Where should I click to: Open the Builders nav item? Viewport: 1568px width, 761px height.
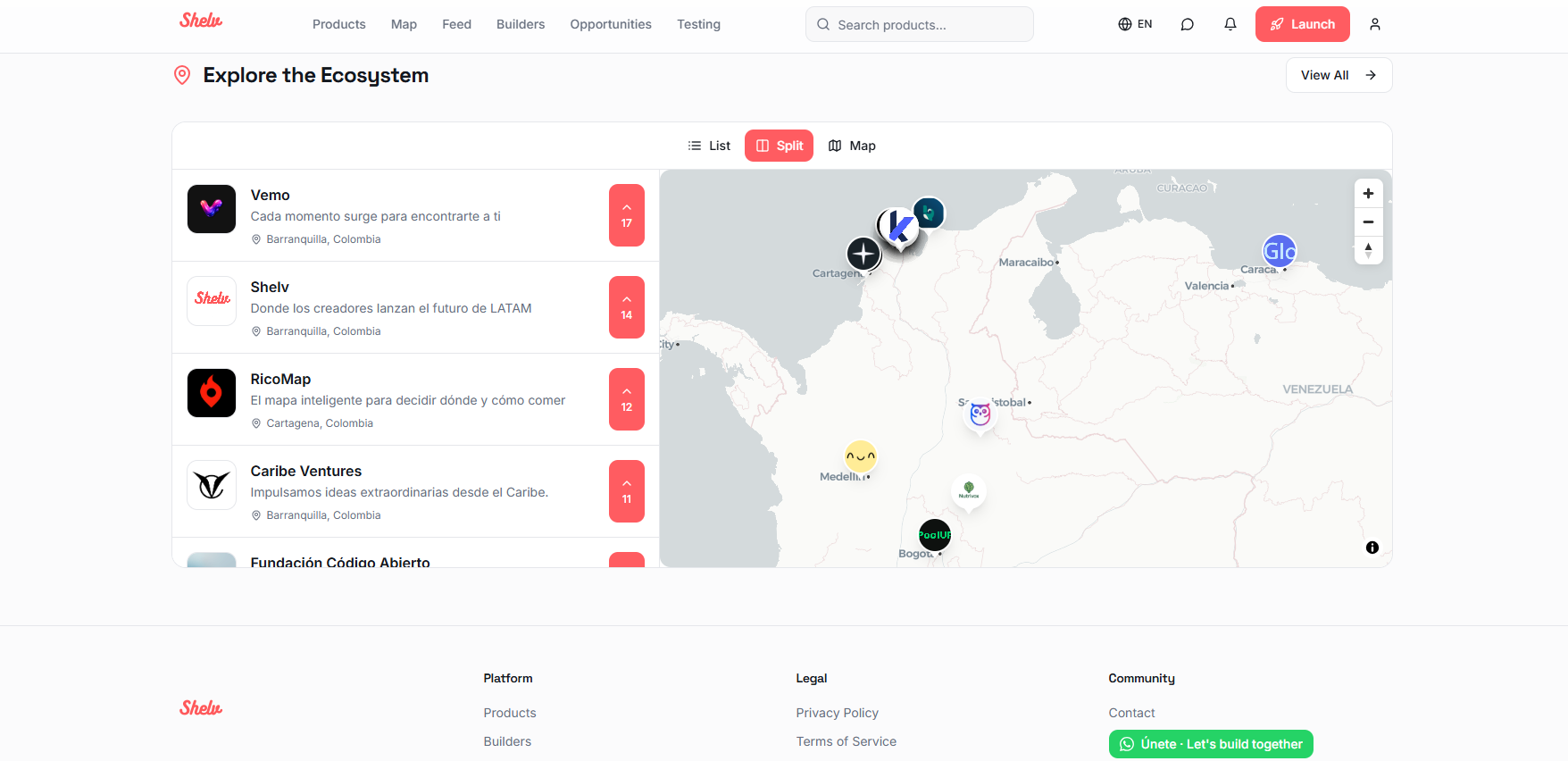(x=521, y=24)
